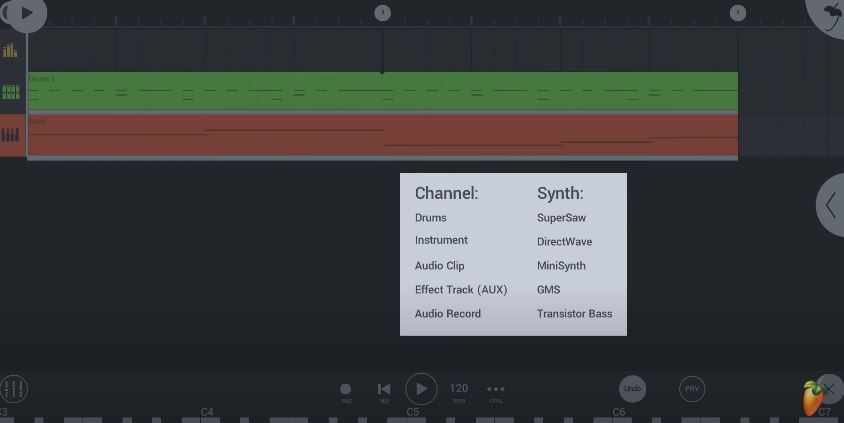
Task: Tap the round play button at top left
Action: (x=26, y=13)
